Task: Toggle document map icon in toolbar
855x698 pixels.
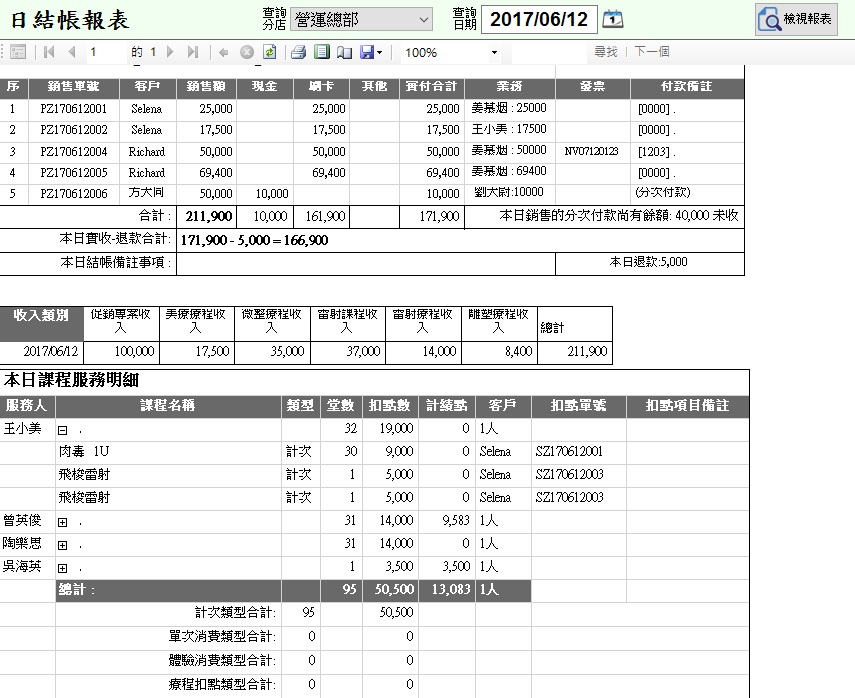Action: [x=18, y=52]
